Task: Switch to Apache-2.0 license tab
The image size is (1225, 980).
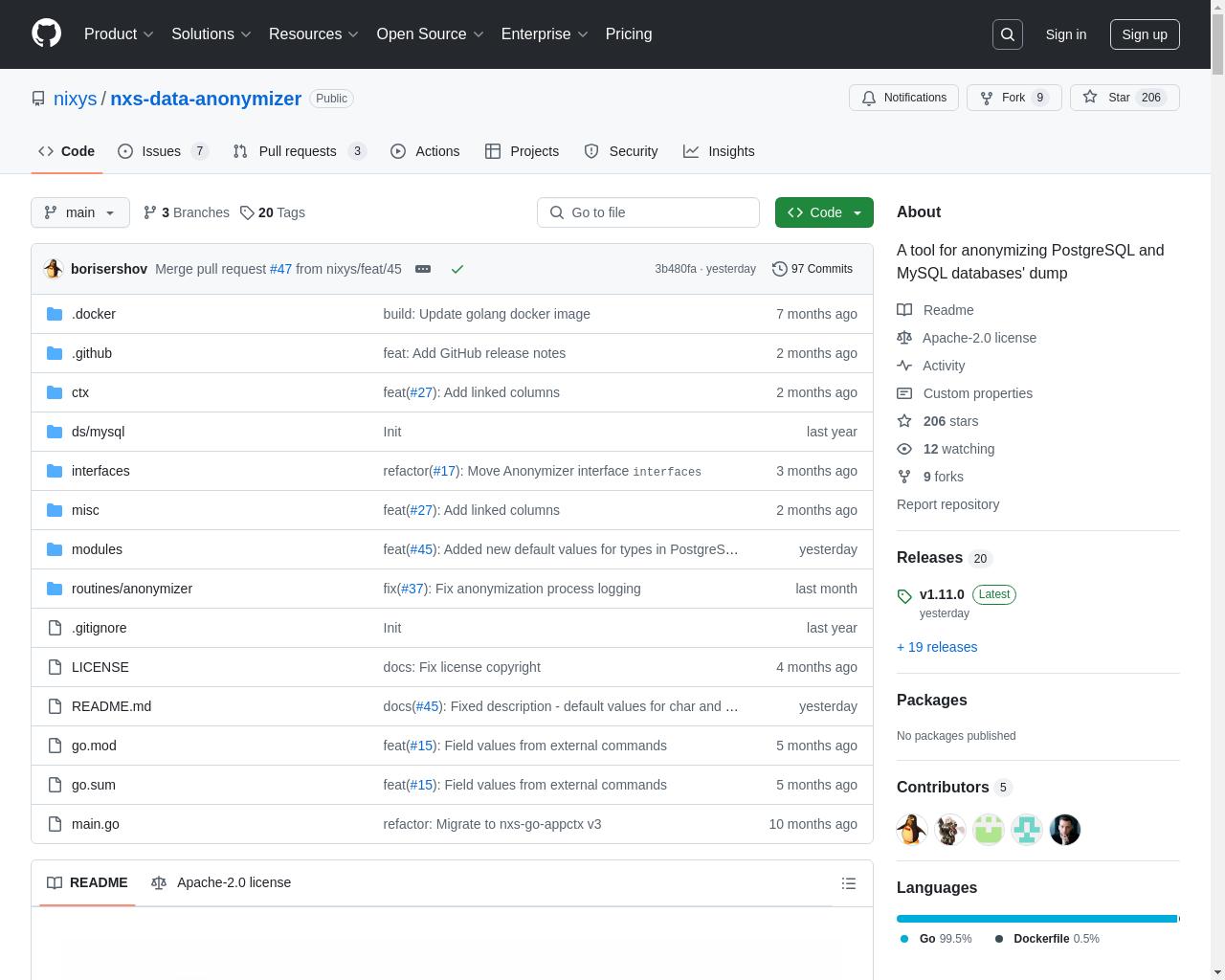Action: coord(221,882)
